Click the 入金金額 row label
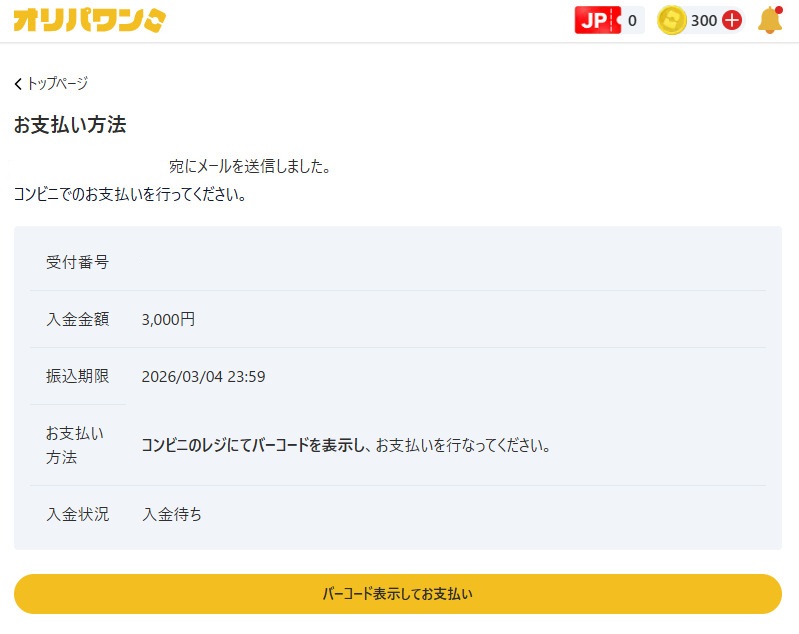The width and height of the screenshot is (799, 634). point(77,320)
